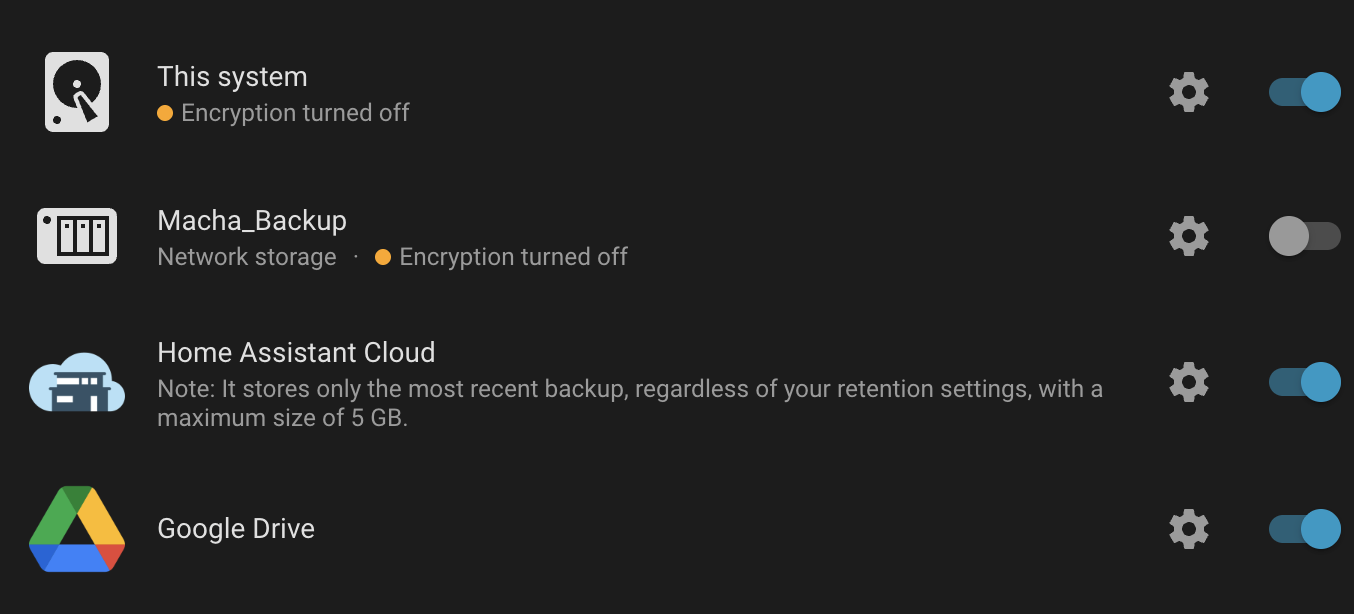The width and height of the screenshot is (1354, 614).
Task: Click the hard disk icon for This system
Action: click(77, 92)
